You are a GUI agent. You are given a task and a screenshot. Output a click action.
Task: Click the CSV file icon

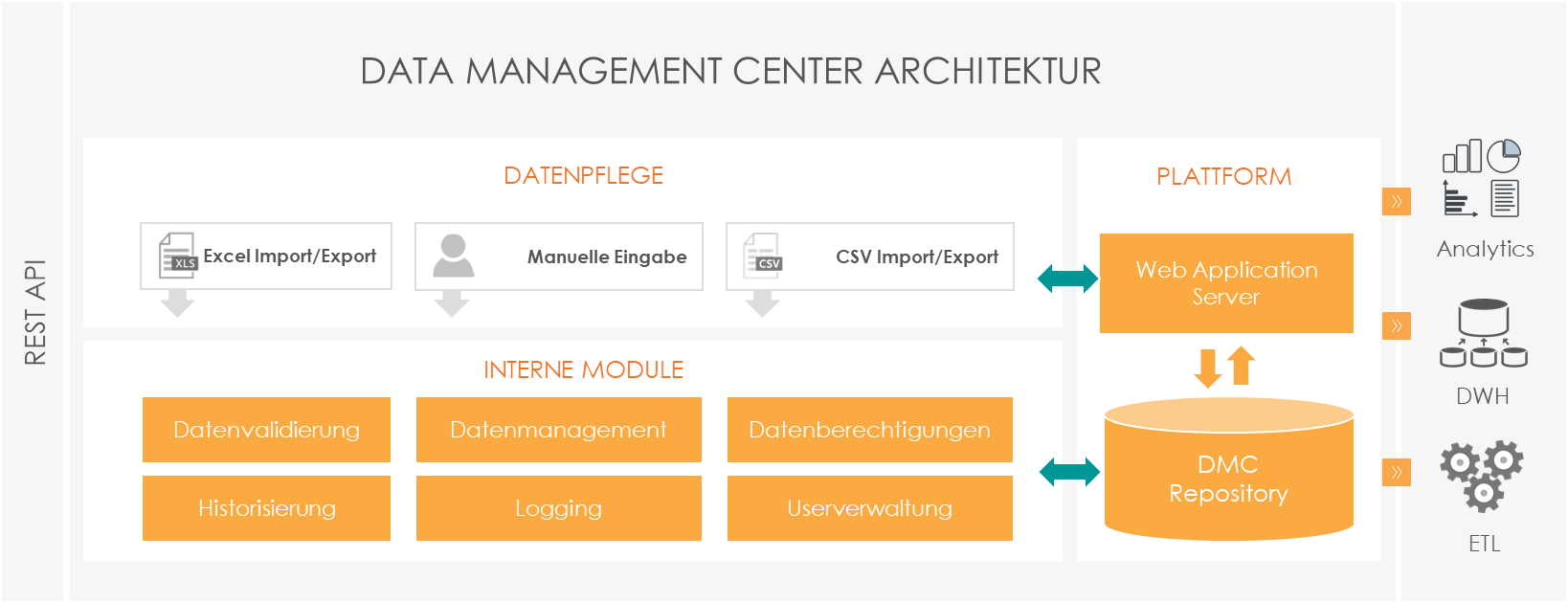click(x=763, y=256)
